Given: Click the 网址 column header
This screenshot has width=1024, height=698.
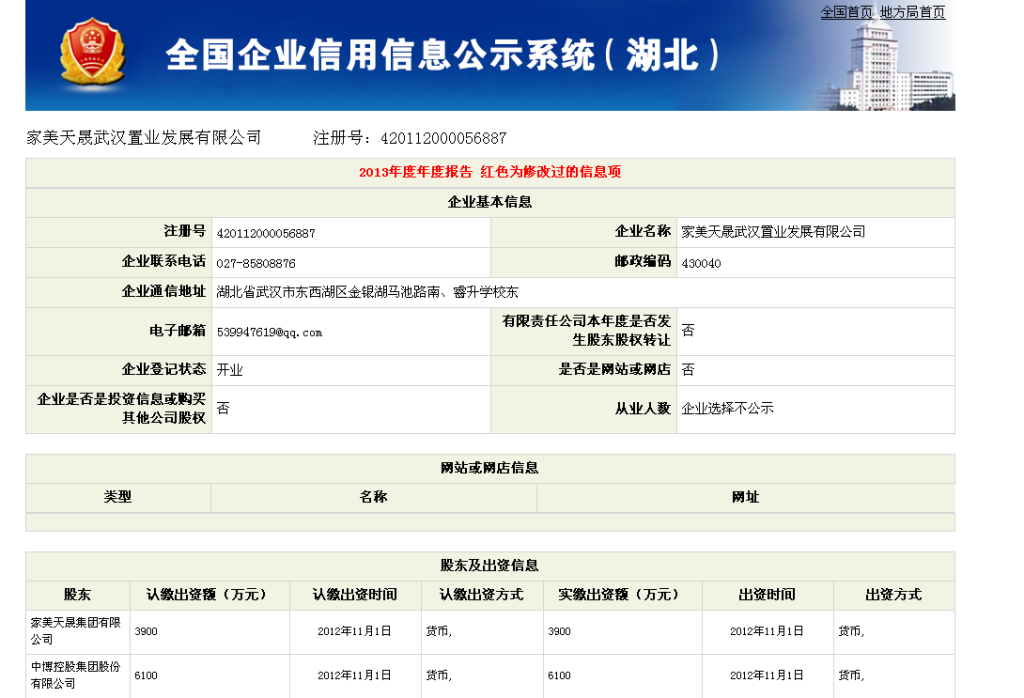Looking at the screenshot, I should 745,497.
